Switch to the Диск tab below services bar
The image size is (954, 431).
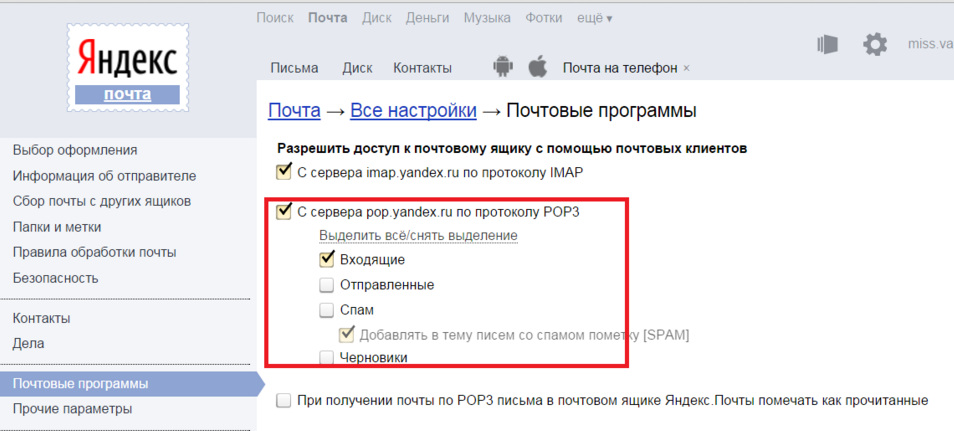357,68
